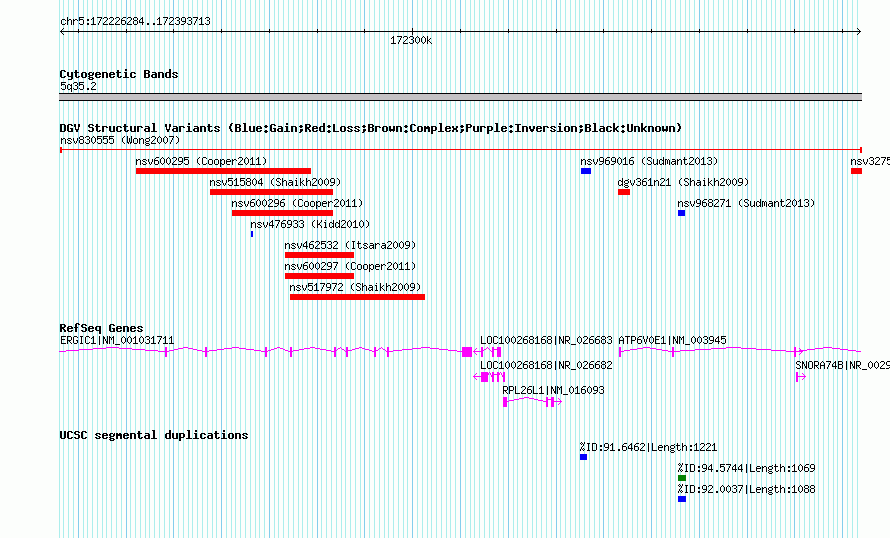Click the nsv969016 (Sudmant2013) label
The image size is (890, 538).
coord(649,161)
